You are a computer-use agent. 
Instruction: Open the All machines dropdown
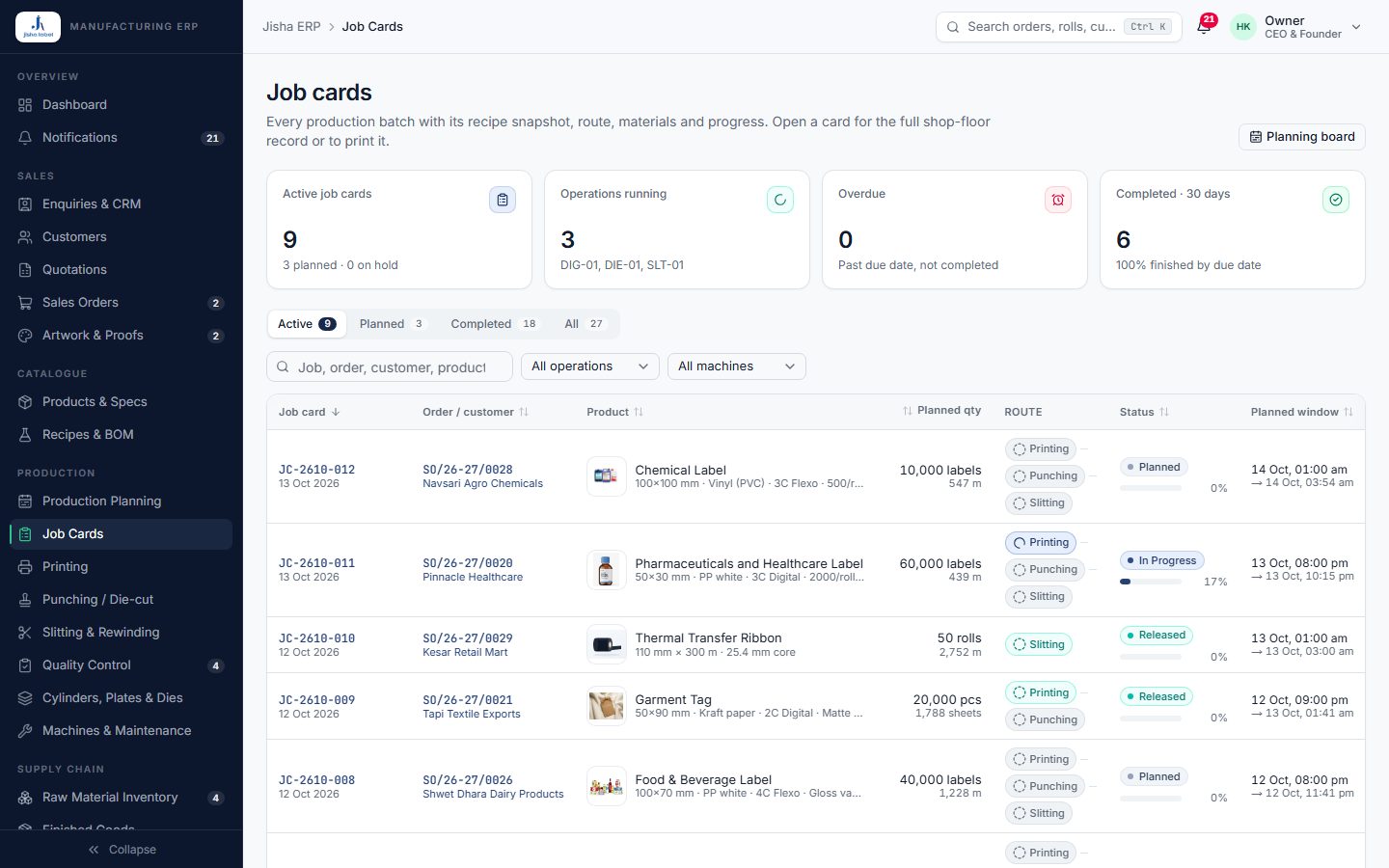[x=737, y=366]
